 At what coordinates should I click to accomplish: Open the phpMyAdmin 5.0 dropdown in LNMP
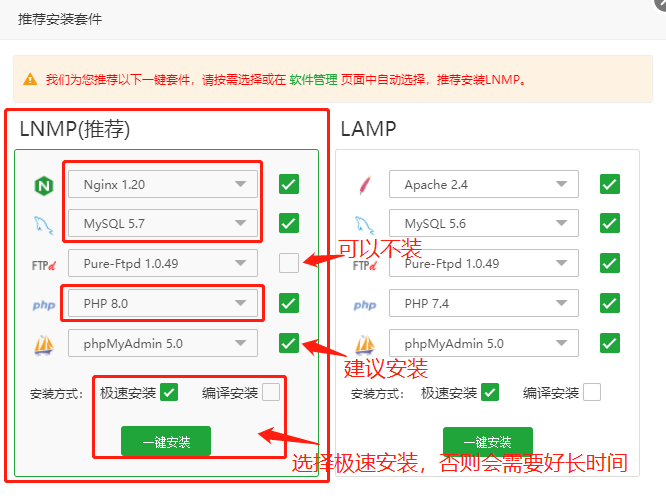163,343
